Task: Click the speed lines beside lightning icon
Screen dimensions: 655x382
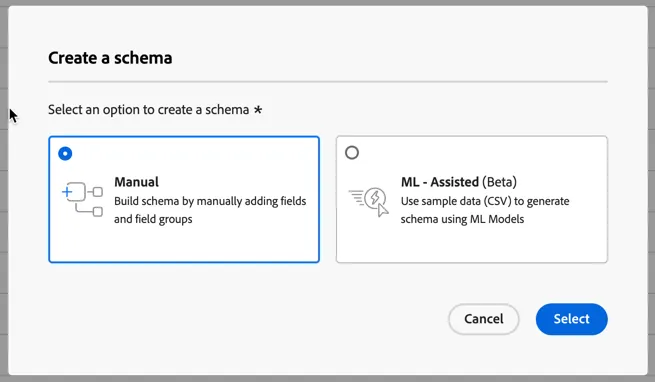Action: [356, 197]
